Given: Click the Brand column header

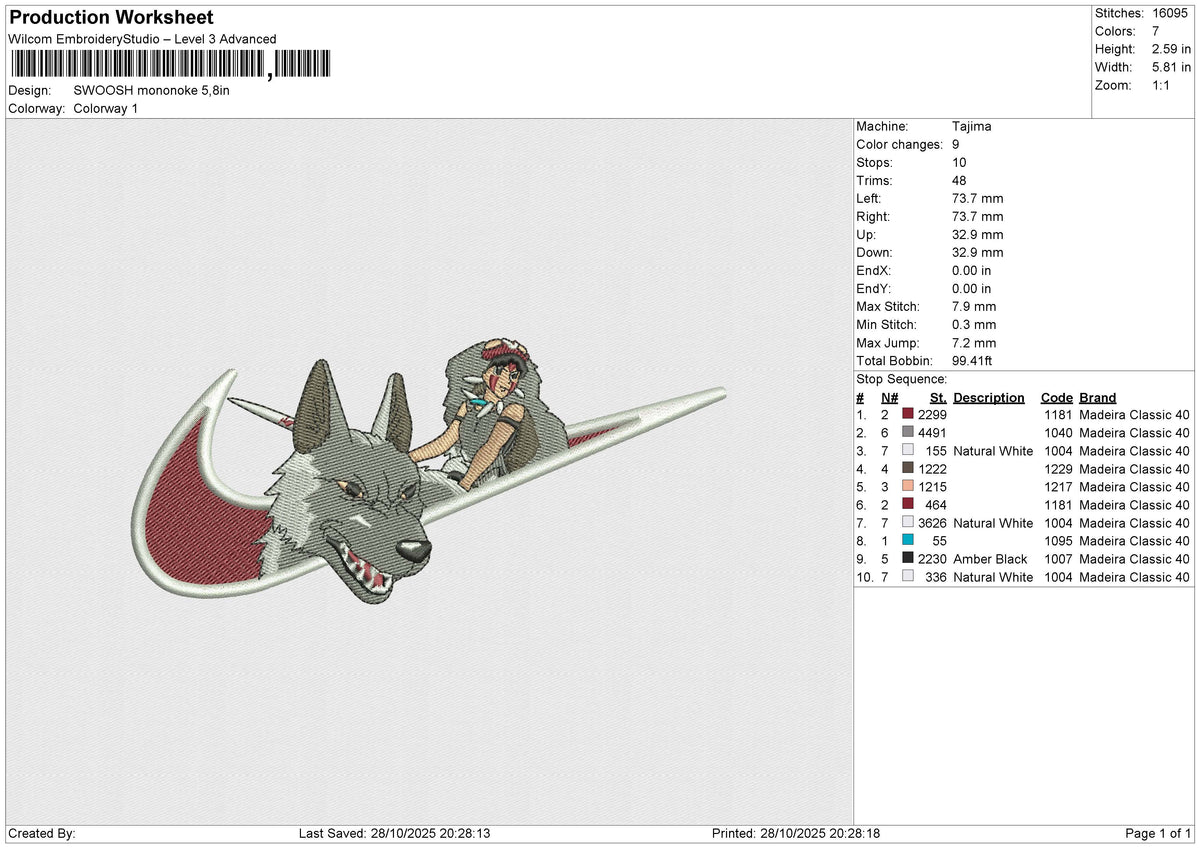Looking at the screenshot, I should (1098, 397).
